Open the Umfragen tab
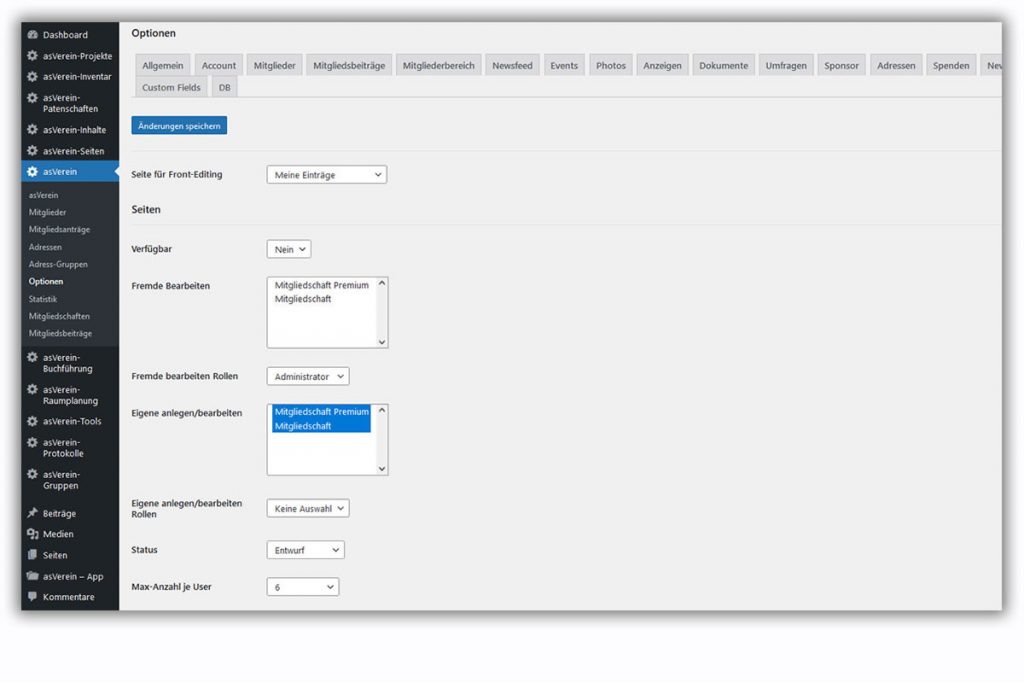This screenshot has height=683, width=1024. pos(786,65)
